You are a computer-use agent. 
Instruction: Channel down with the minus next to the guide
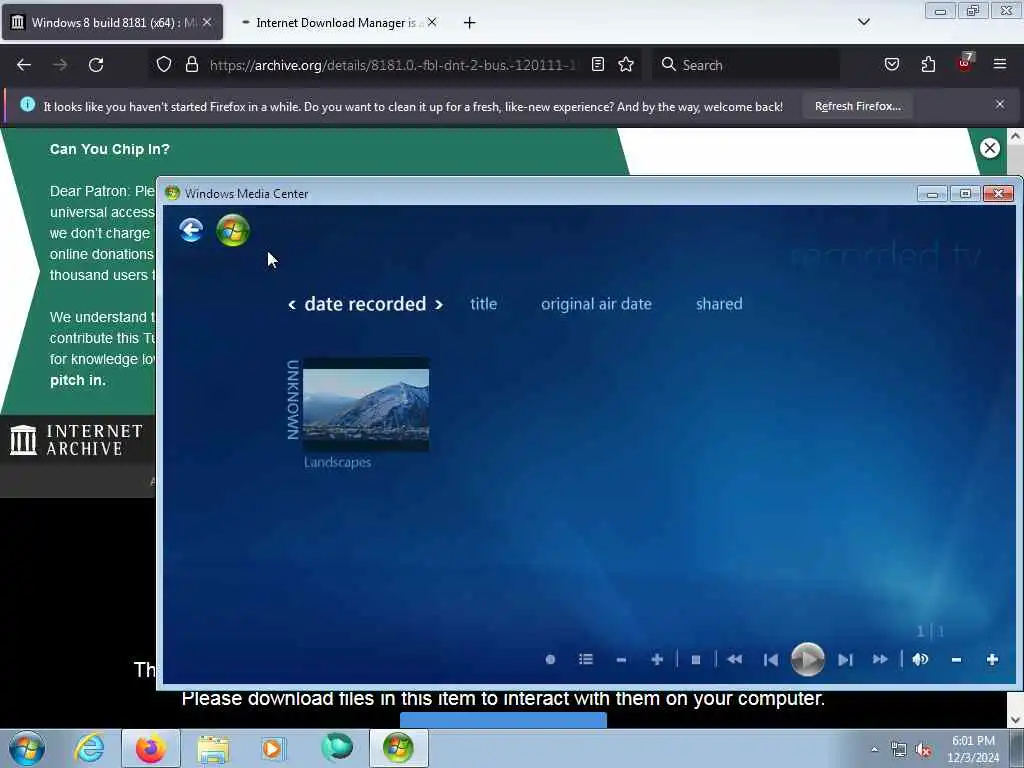[621, 660]
